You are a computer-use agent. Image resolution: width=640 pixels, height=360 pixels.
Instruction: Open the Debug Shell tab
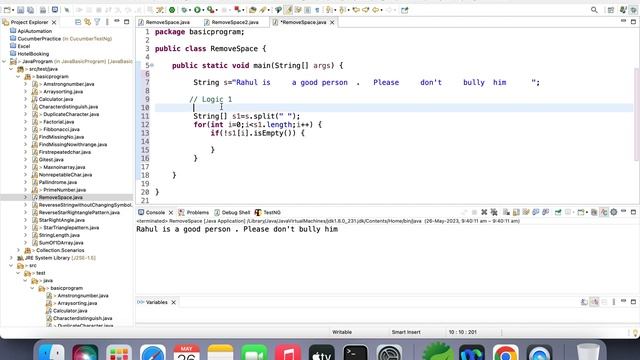point(236,212)
